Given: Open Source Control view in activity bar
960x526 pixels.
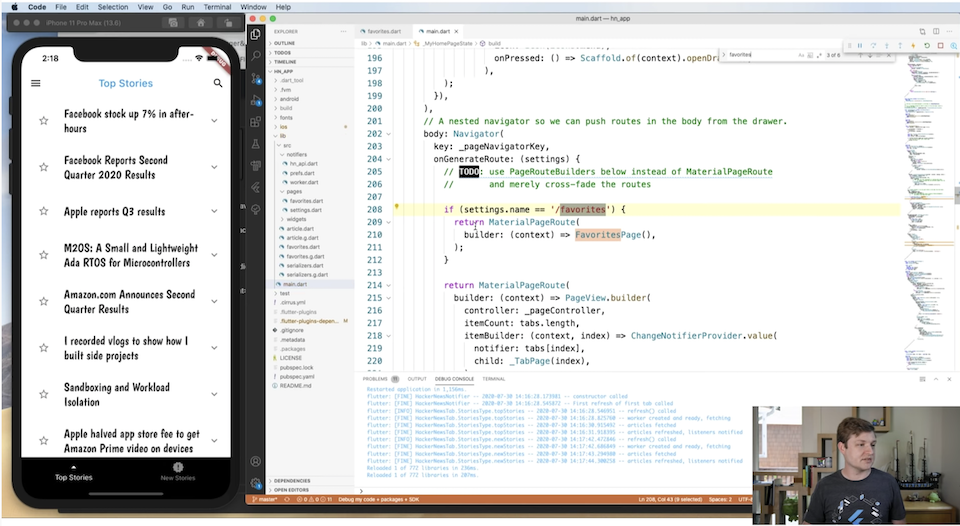Looking at the screenshot, I should coord(255,78).
